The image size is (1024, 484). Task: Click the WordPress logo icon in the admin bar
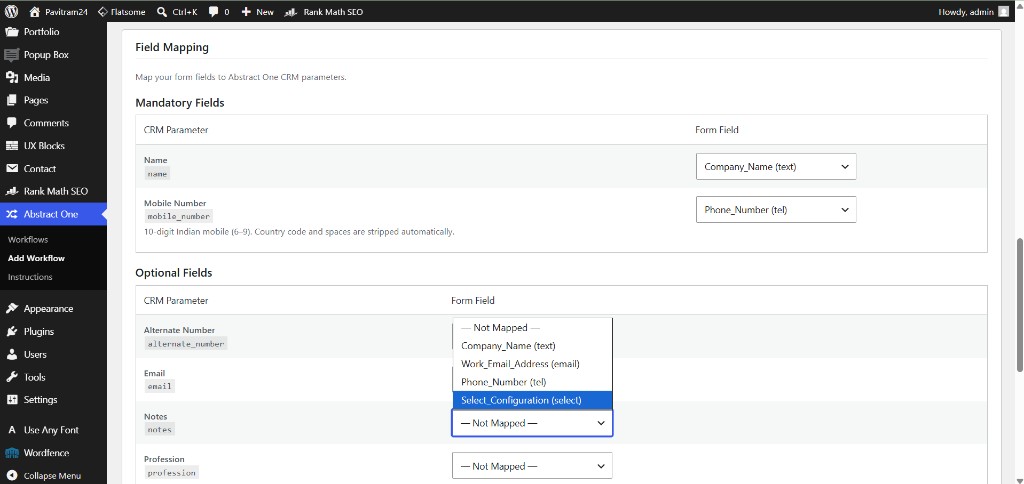[11, 12]
